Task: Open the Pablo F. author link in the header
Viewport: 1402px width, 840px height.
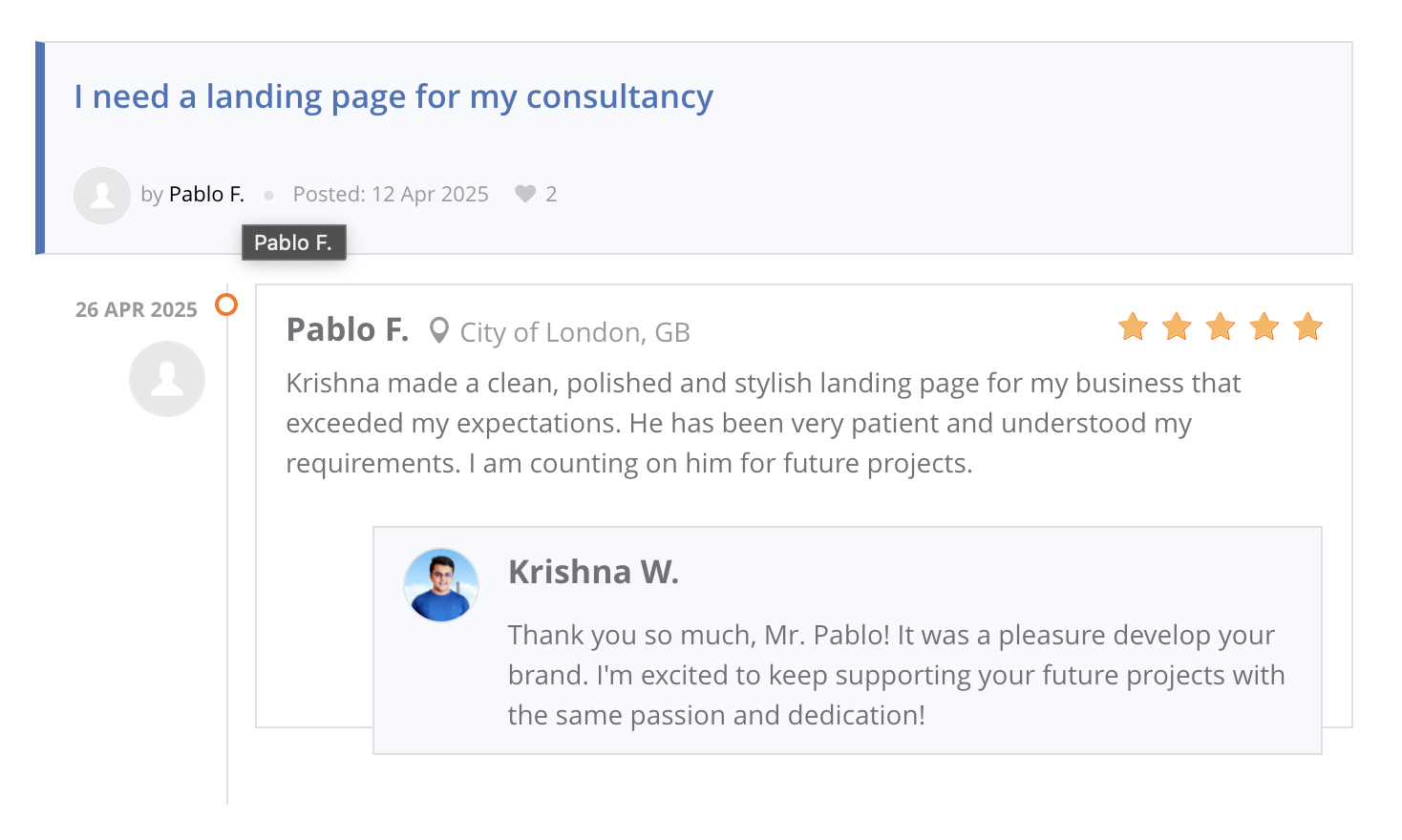Action: [x=206, y=195]
